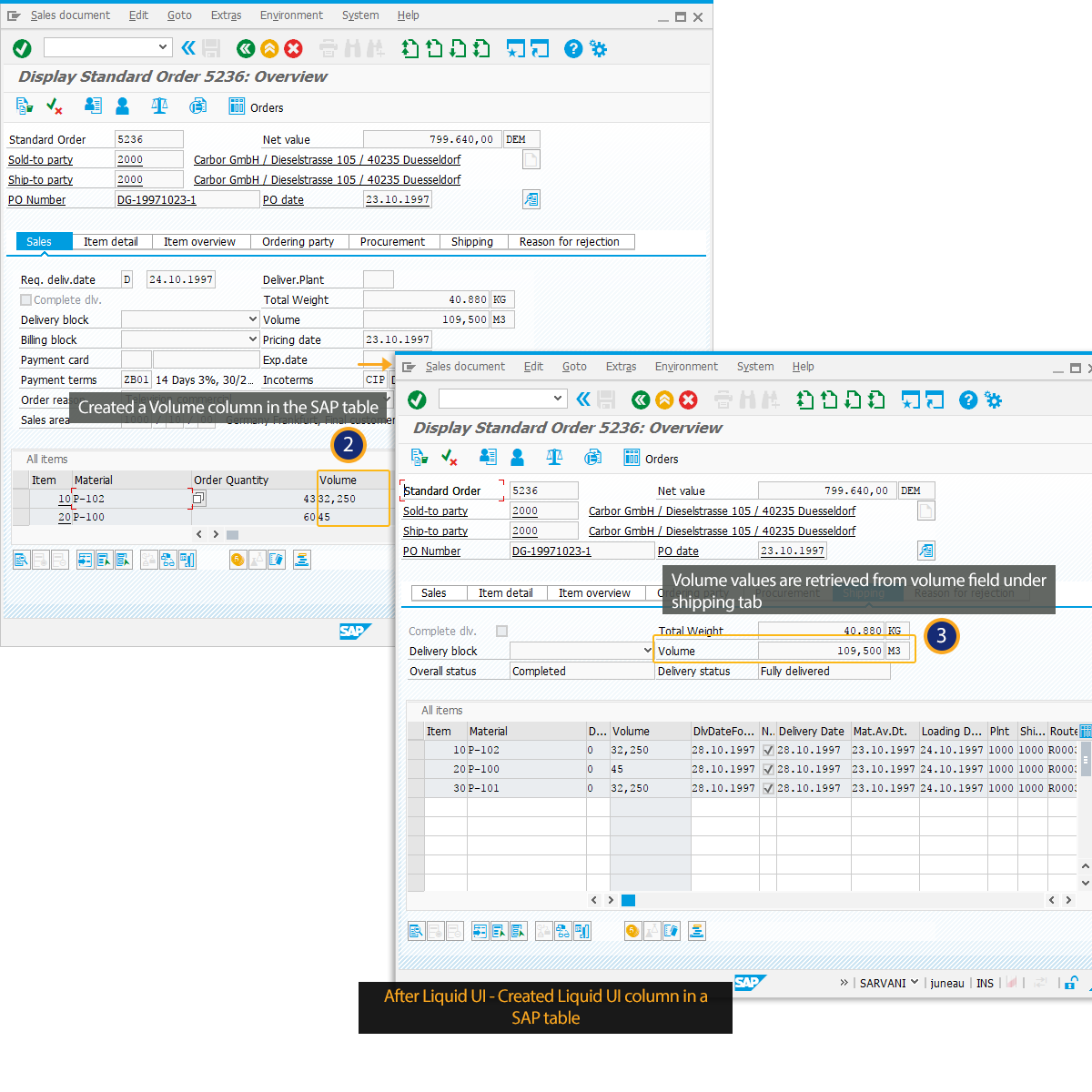This screenshot has width=1092, height=1092.
Task: Open the layout settings gear in the back window
Action: 598,48
